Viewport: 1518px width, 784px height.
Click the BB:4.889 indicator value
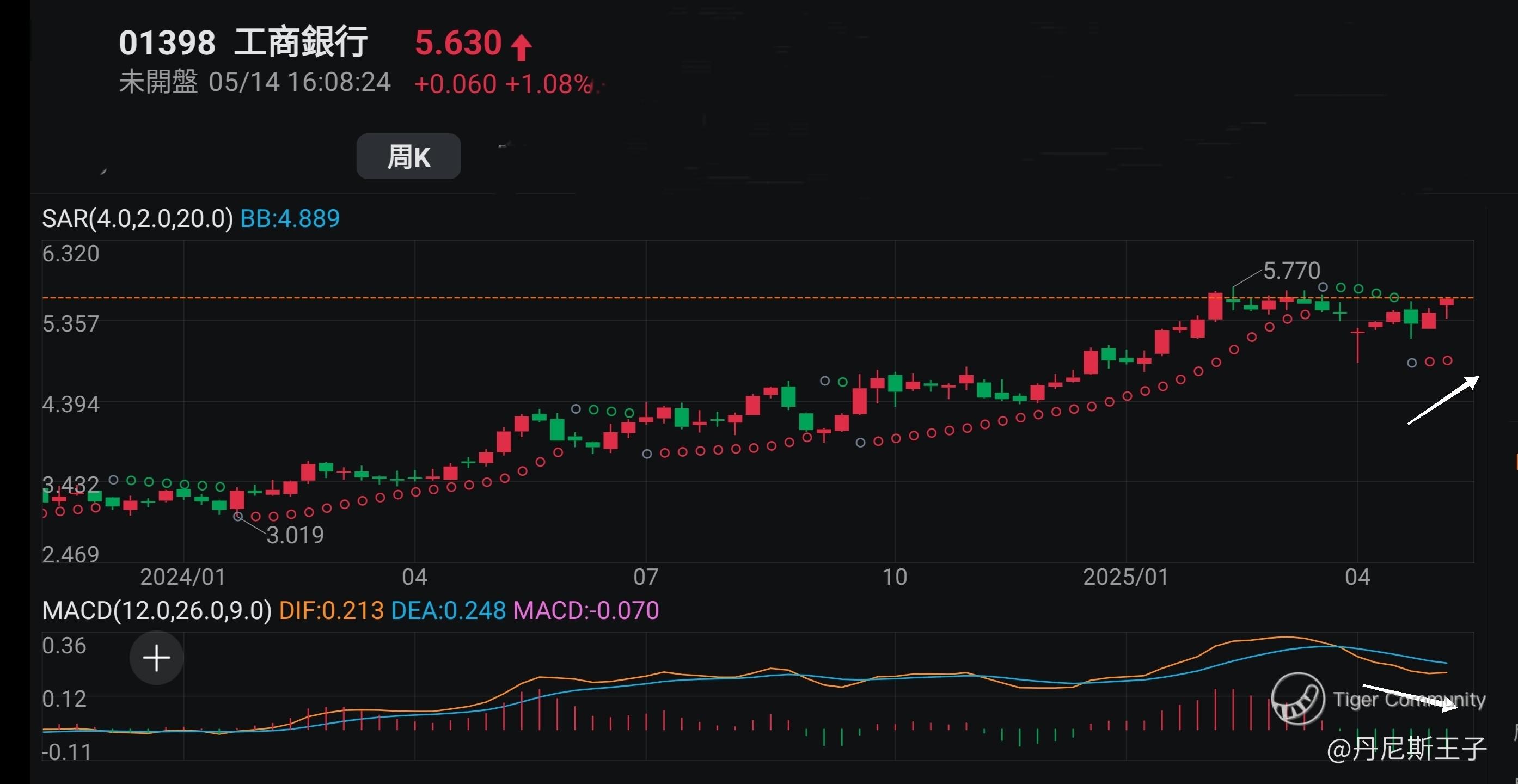point(290,218)
